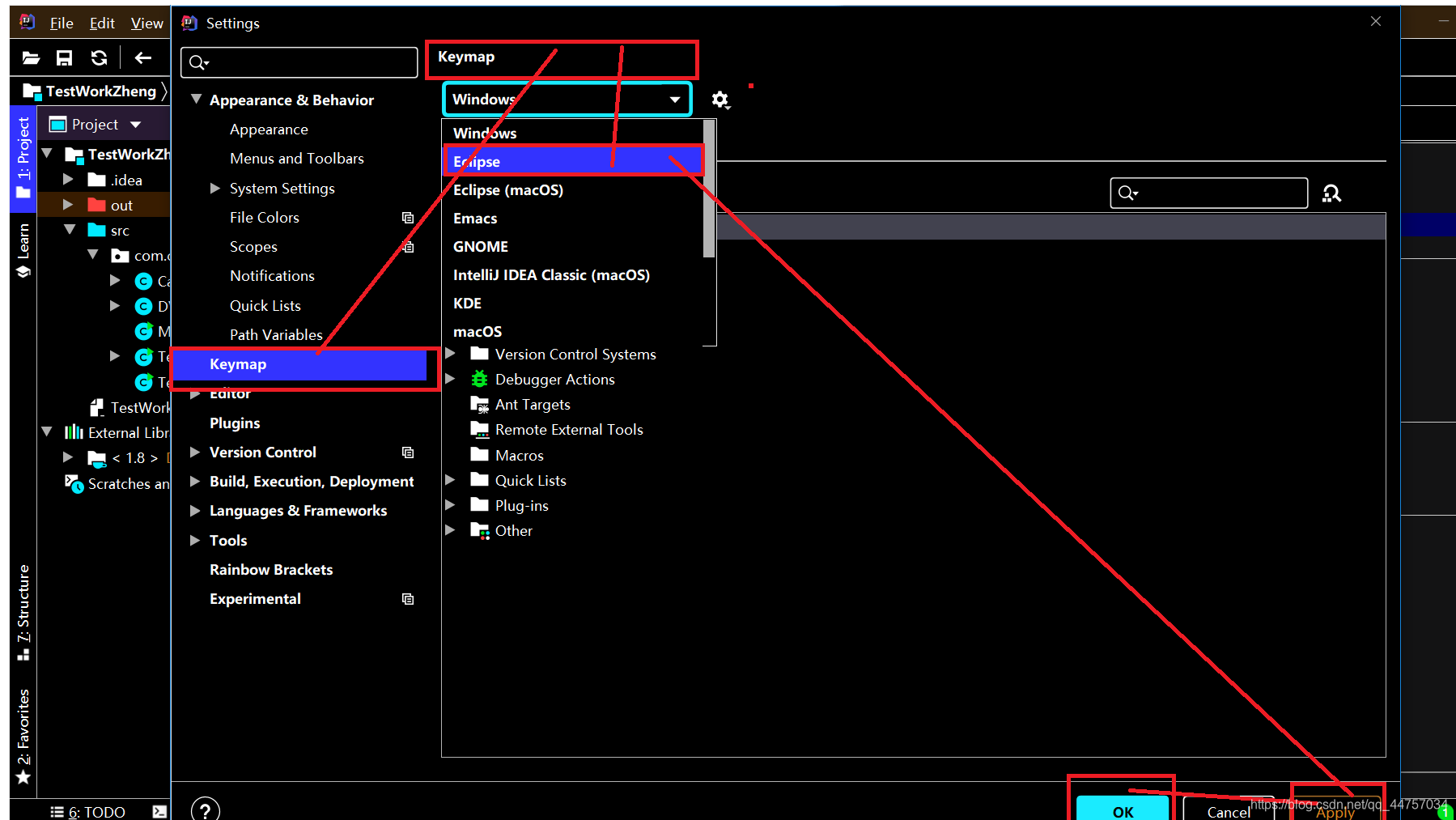
Task: Click the per-project icon beside Version Control
Action: coord(408,452)
